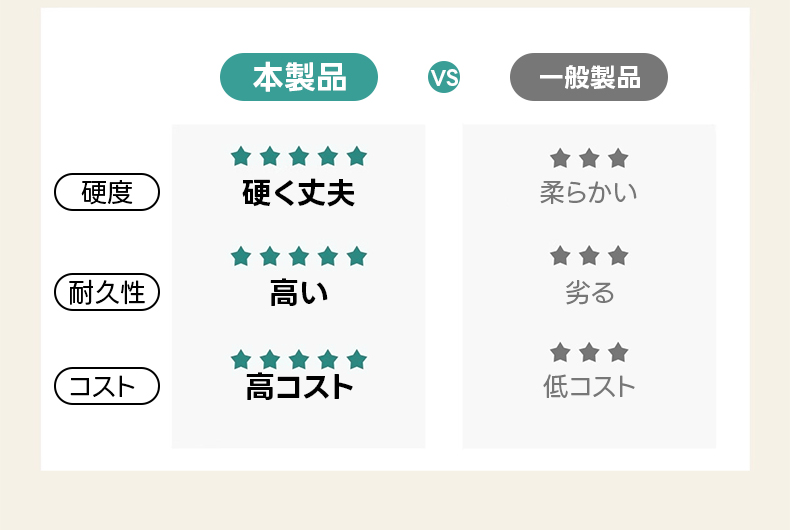790x530 pixels.
Task: Click the 一般製品 gray header badge
Action: click(589, 77)
